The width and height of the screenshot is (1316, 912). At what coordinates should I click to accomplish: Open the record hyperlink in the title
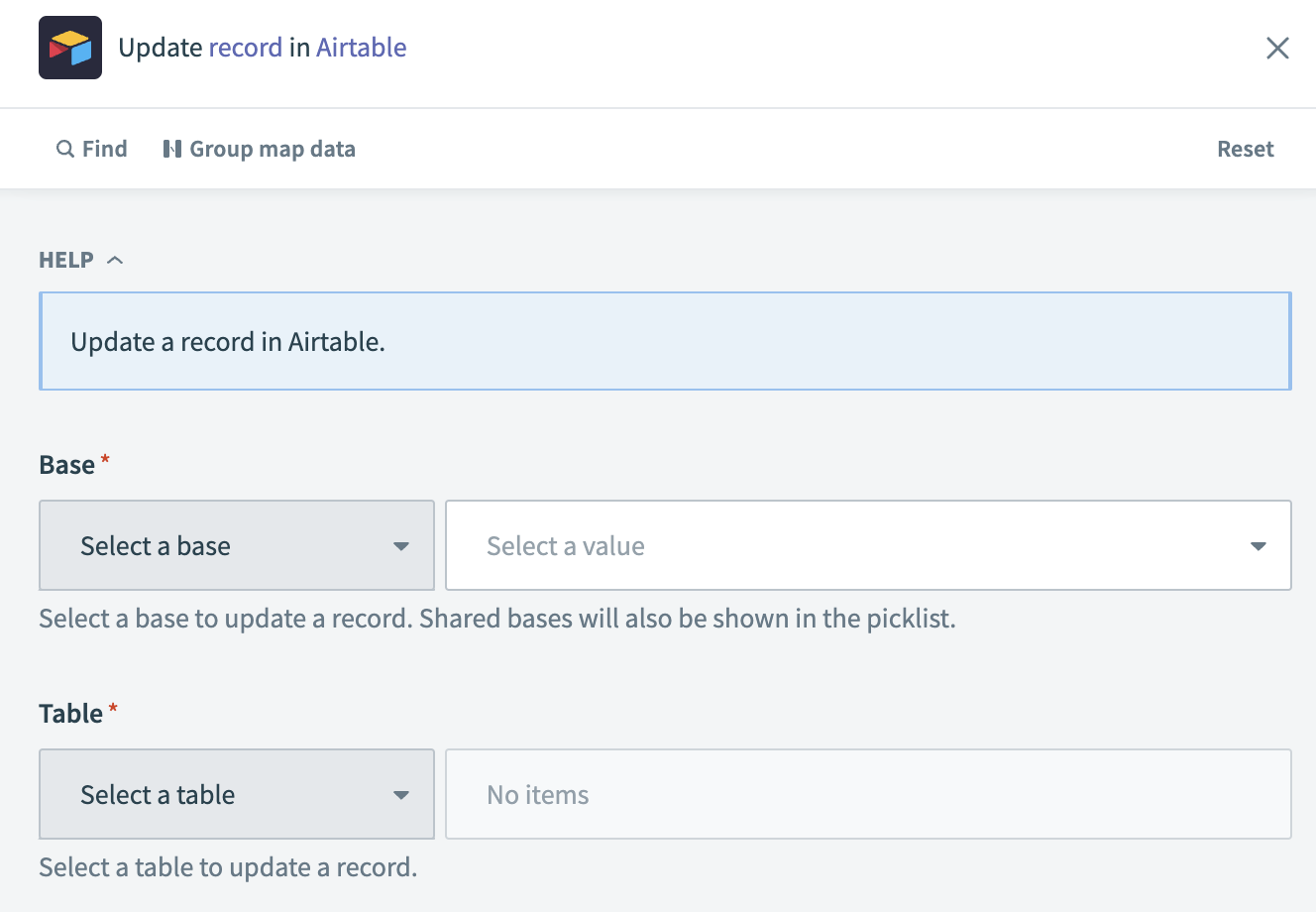click(x=243, y=47)
